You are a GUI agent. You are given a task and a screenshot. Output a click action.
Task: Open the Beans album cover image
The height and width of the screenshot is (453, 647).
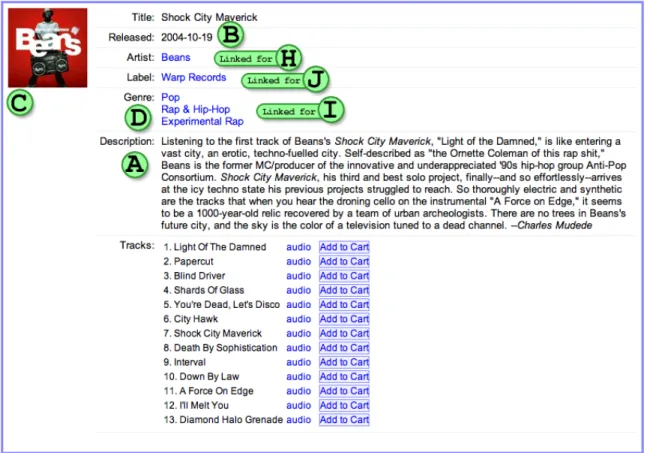point(47,47)
